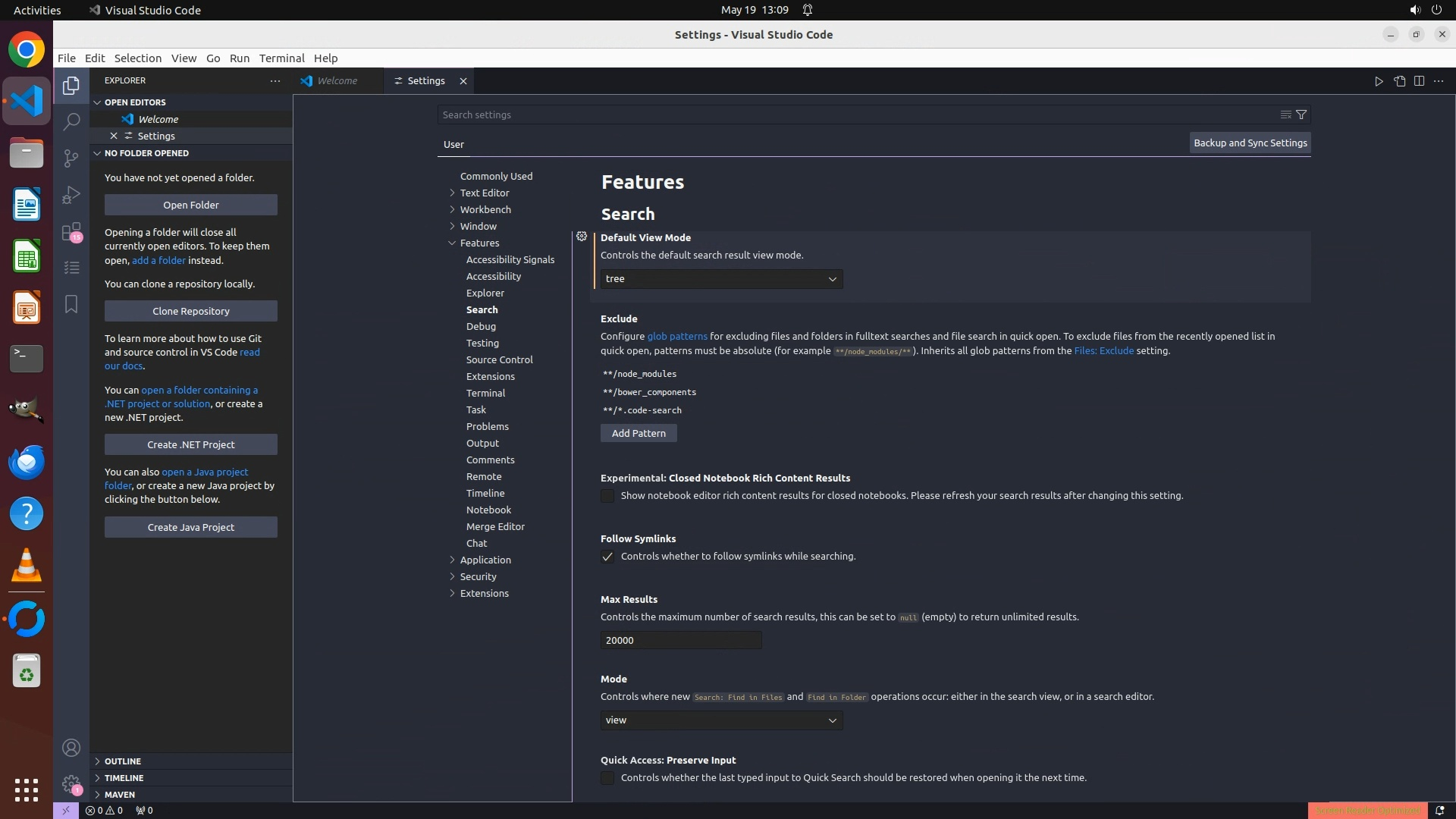Click gear icon beside Default View Mode
This screenshot has height=819, width=1456.
[582, 237]
